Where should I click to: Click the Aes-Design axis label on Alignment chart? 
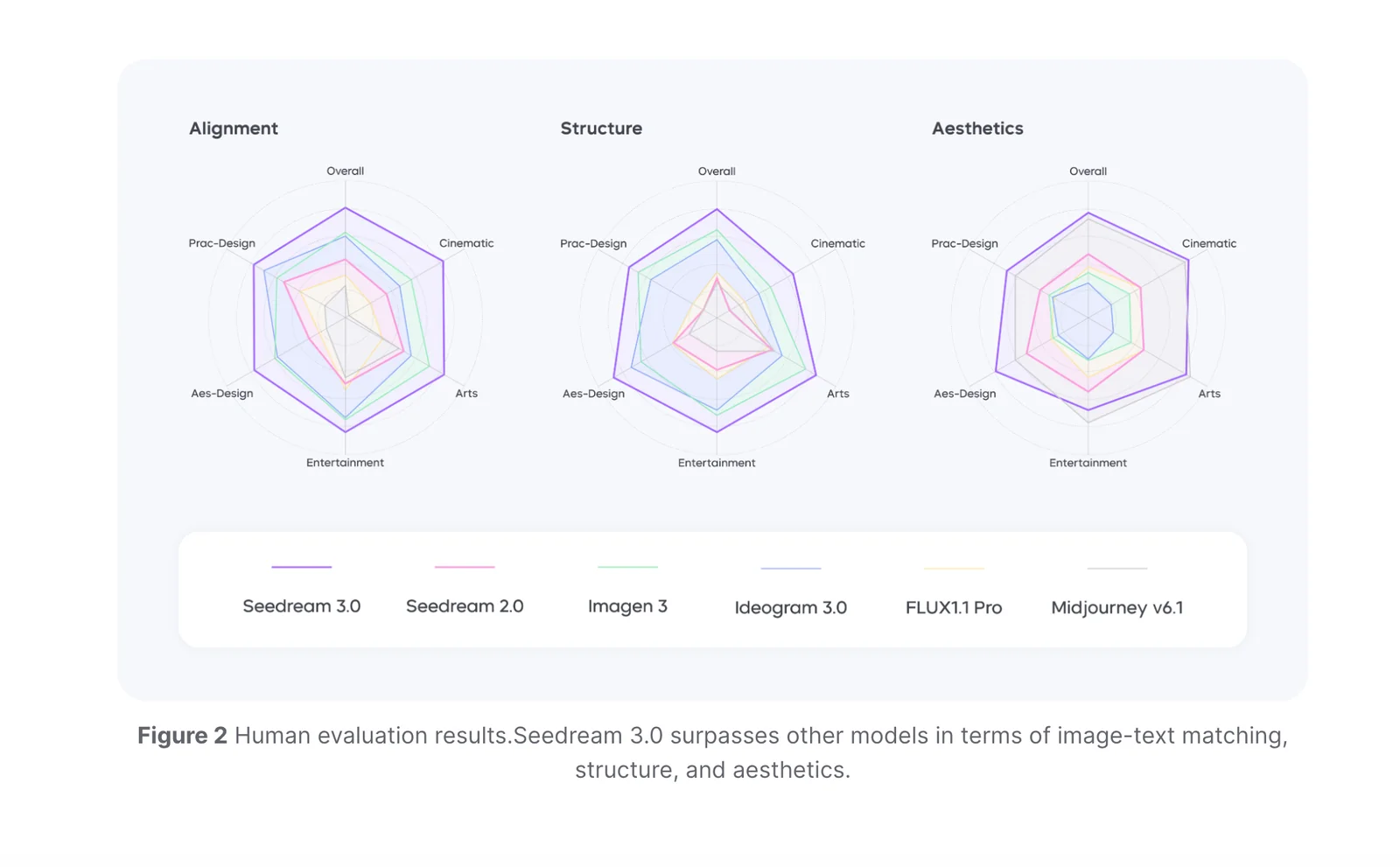click(222, 394)
